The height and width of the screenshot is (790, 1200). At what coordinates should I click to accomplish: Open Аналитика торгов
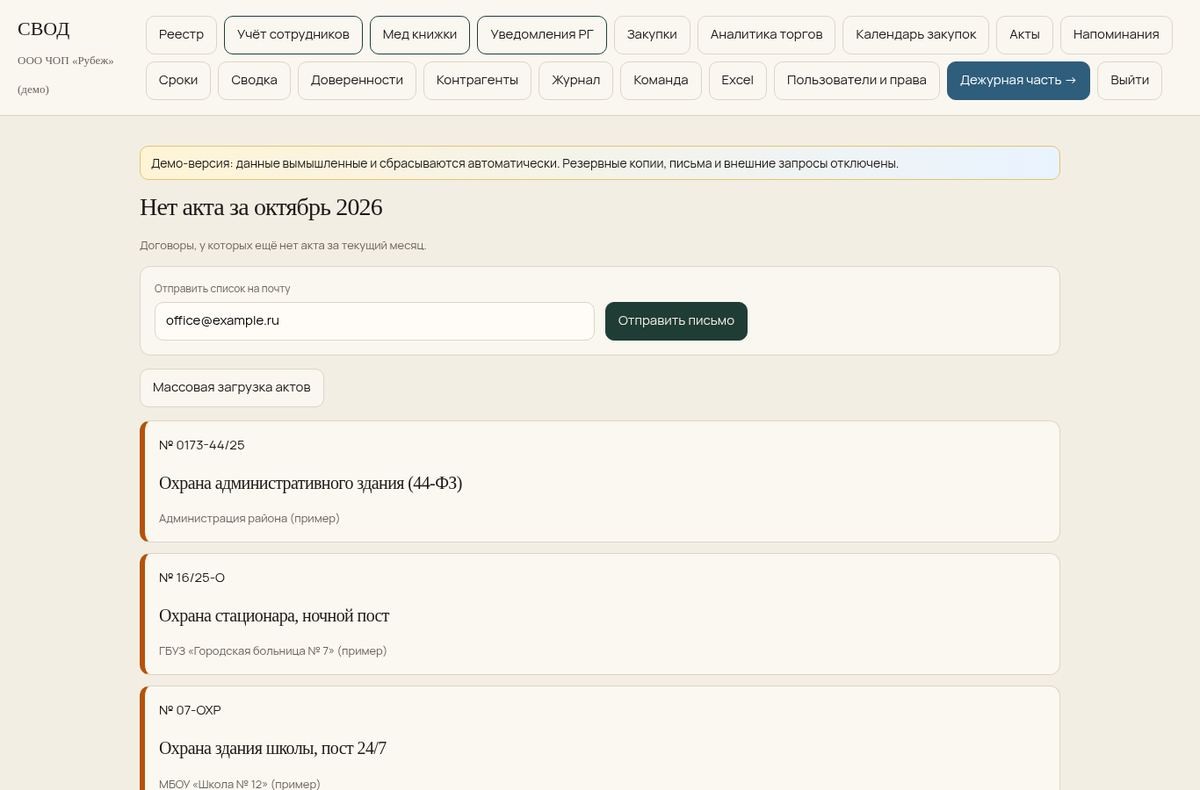[766, 35]
